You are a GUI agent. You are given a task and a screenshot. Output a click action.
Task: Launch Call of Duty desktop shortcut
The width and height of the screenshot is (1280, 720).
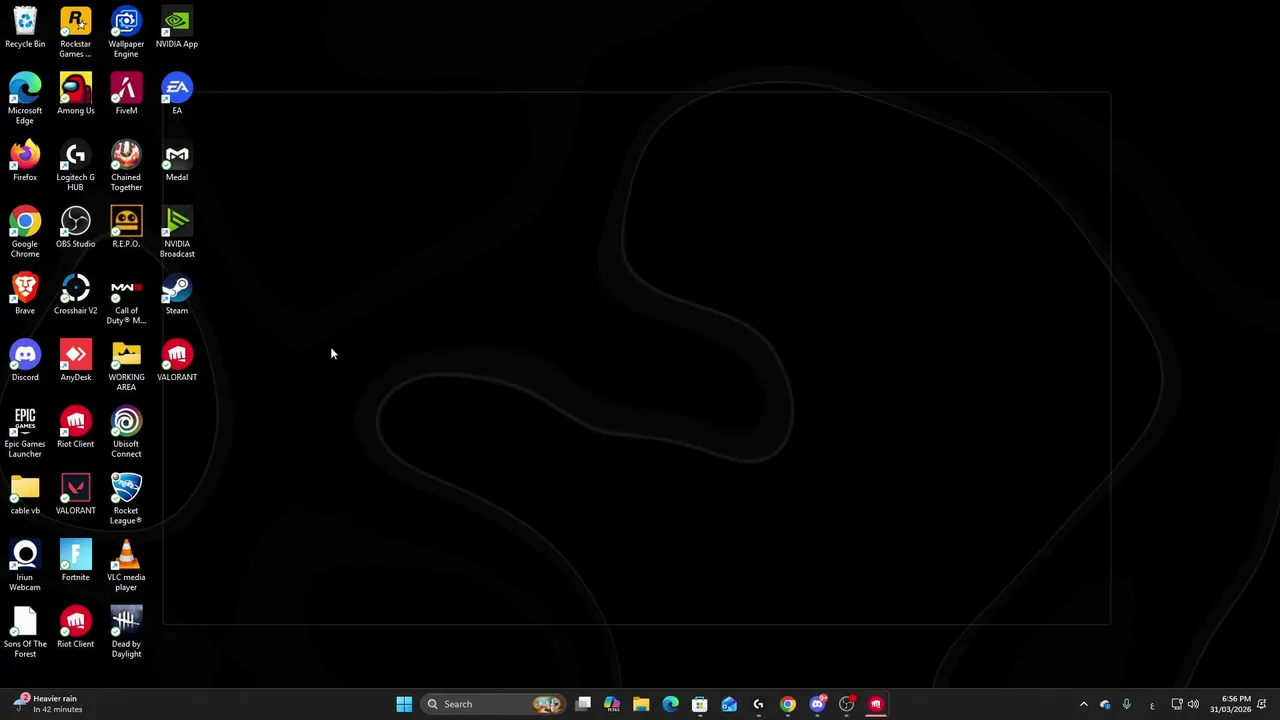point(126,299)
